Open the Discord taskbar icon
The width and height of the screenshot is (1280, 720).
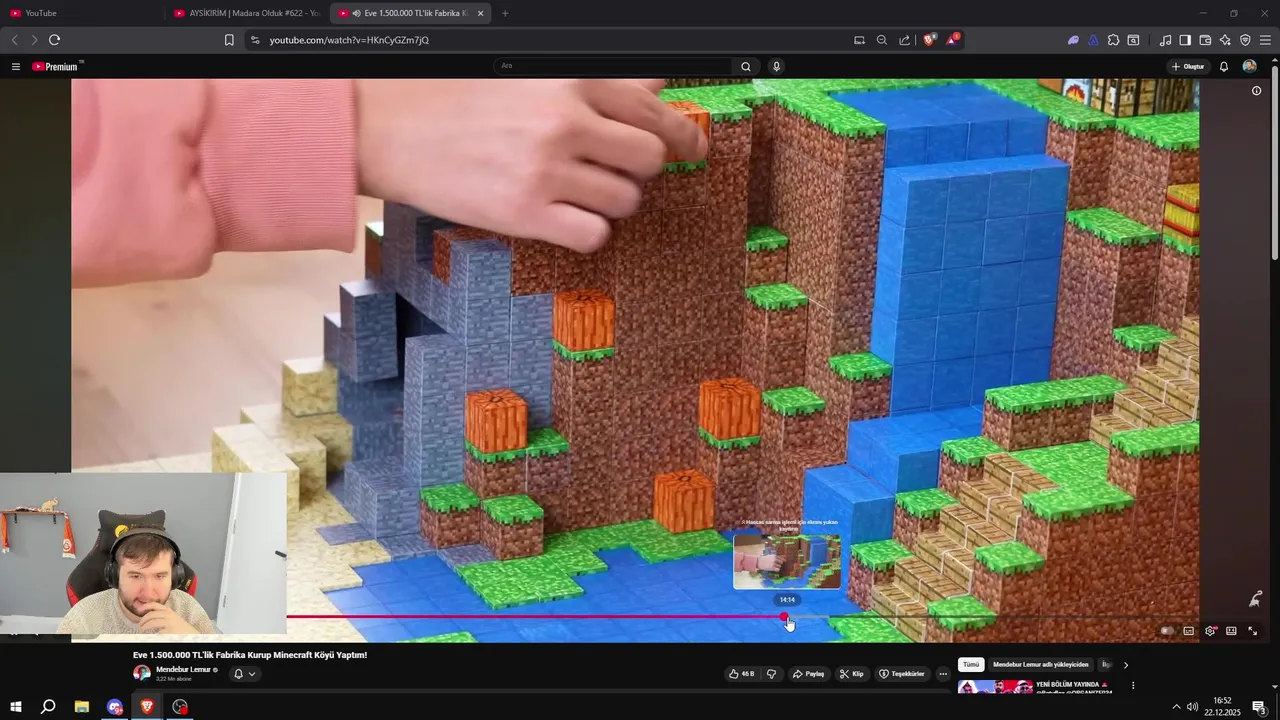pos(115,707)
